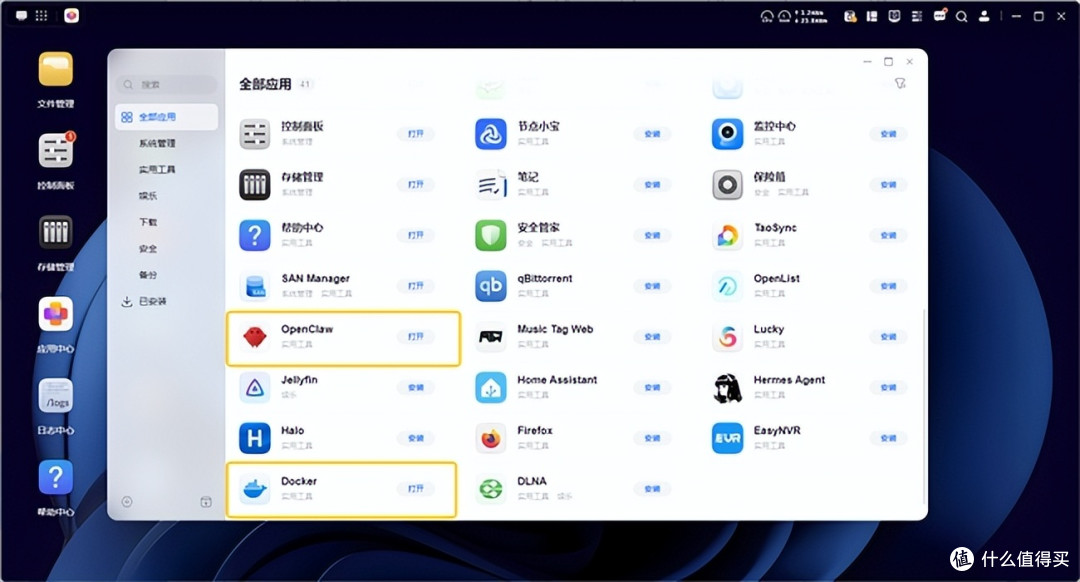1080x582 pixels.
Task: Select 全部应用 in the sidebar
Action: tap(167, 117)
